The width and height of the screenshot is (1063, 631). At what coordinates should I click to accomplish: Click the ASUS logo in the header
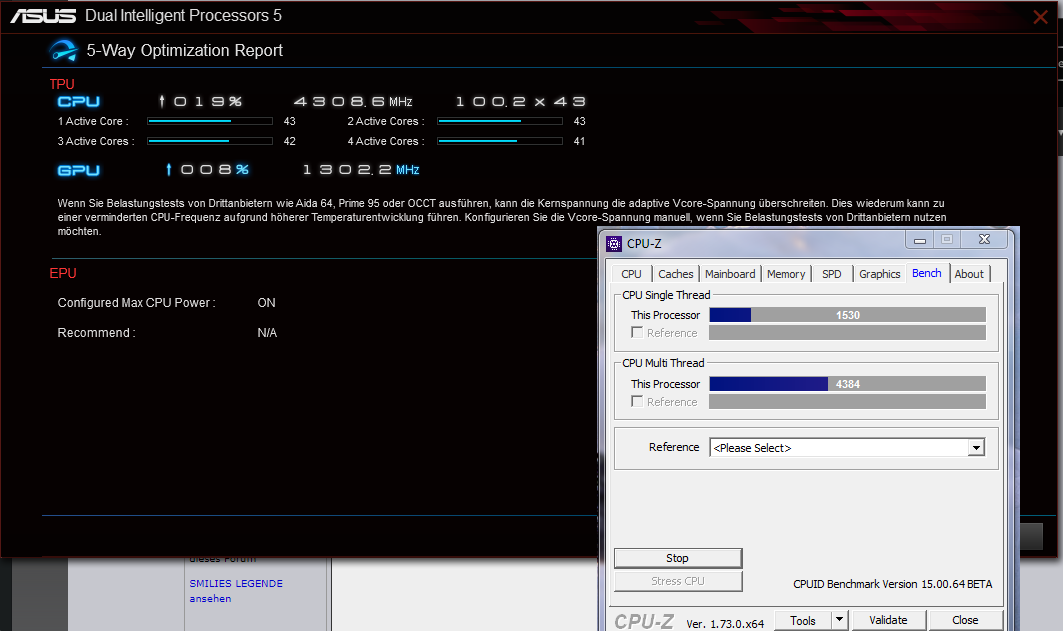click(x=43, y=16)
